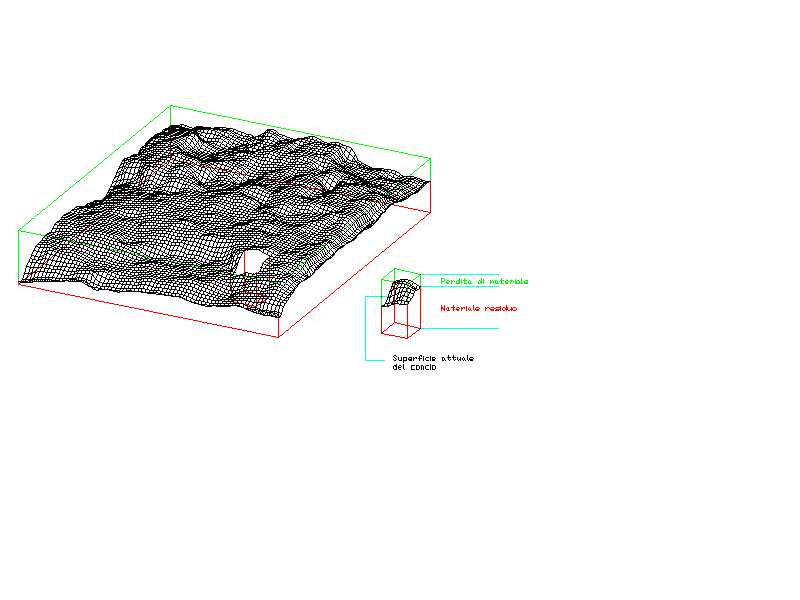Select the green top-left edge of bounding box

coord(95,168)
